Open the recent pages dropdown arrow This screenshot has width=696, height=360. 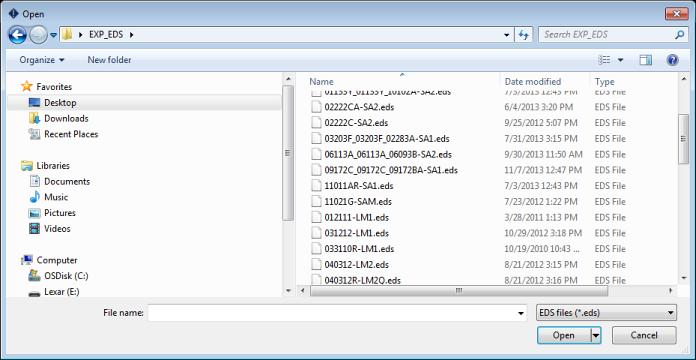click(53, 35)
